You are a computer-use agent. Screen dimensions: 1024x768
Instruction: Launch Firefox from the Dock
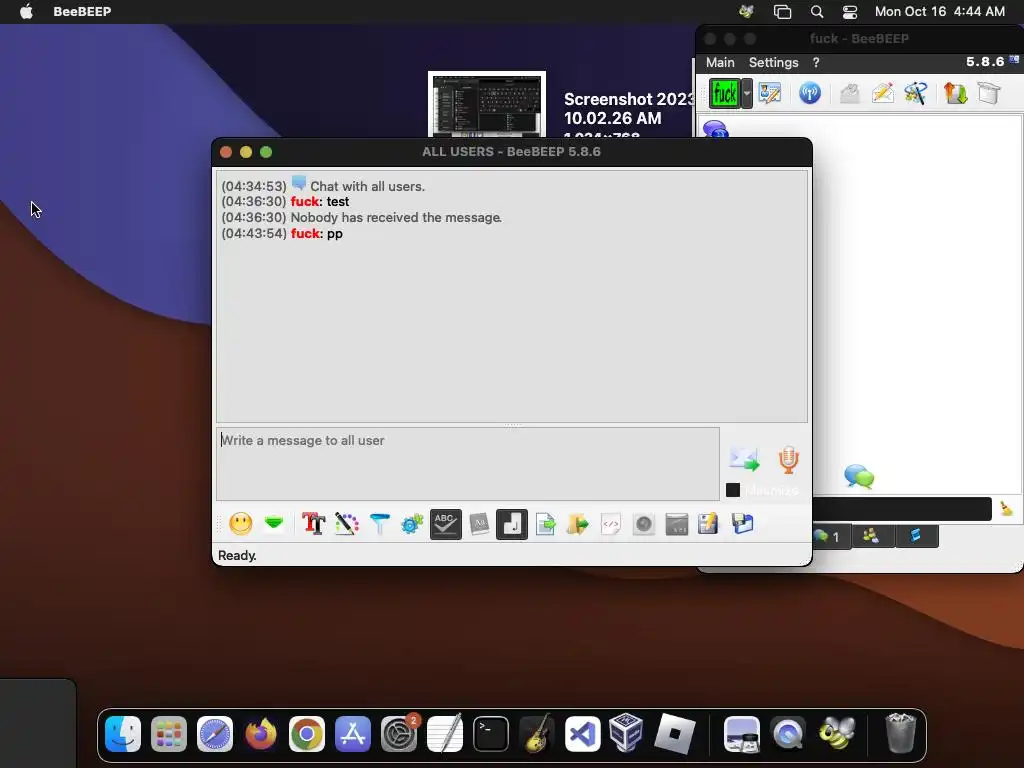coord(261,734)
